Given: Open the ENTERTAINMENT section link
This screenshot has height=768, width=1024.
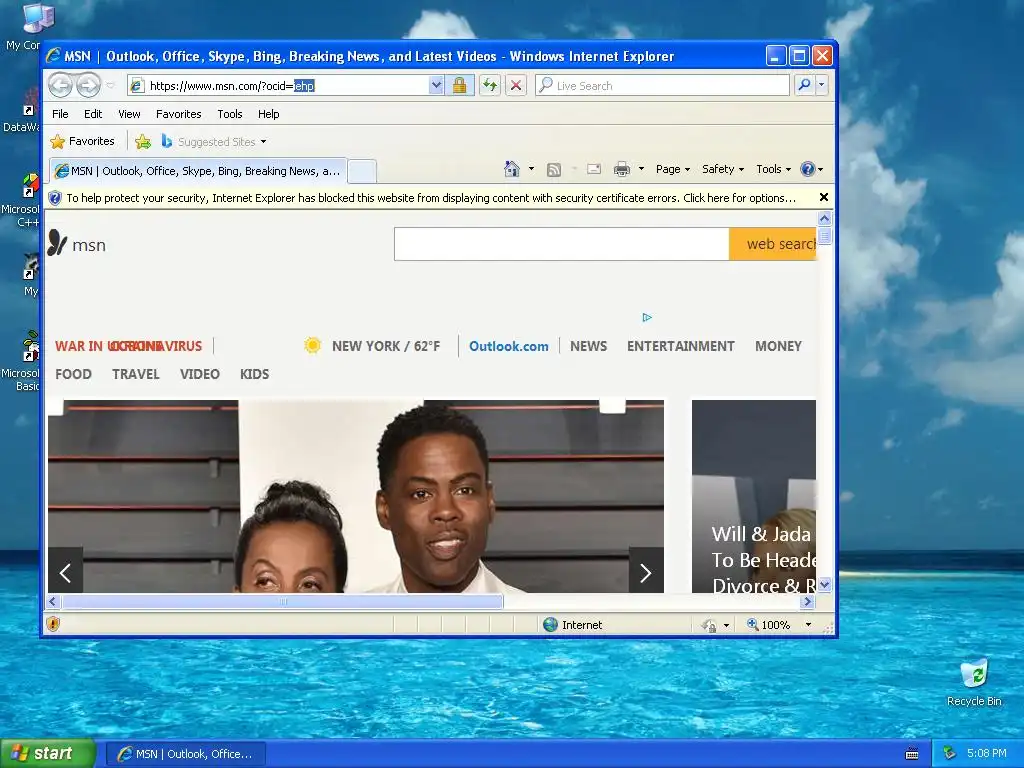Looking at the screenshot, I should (x=680, y=346).
